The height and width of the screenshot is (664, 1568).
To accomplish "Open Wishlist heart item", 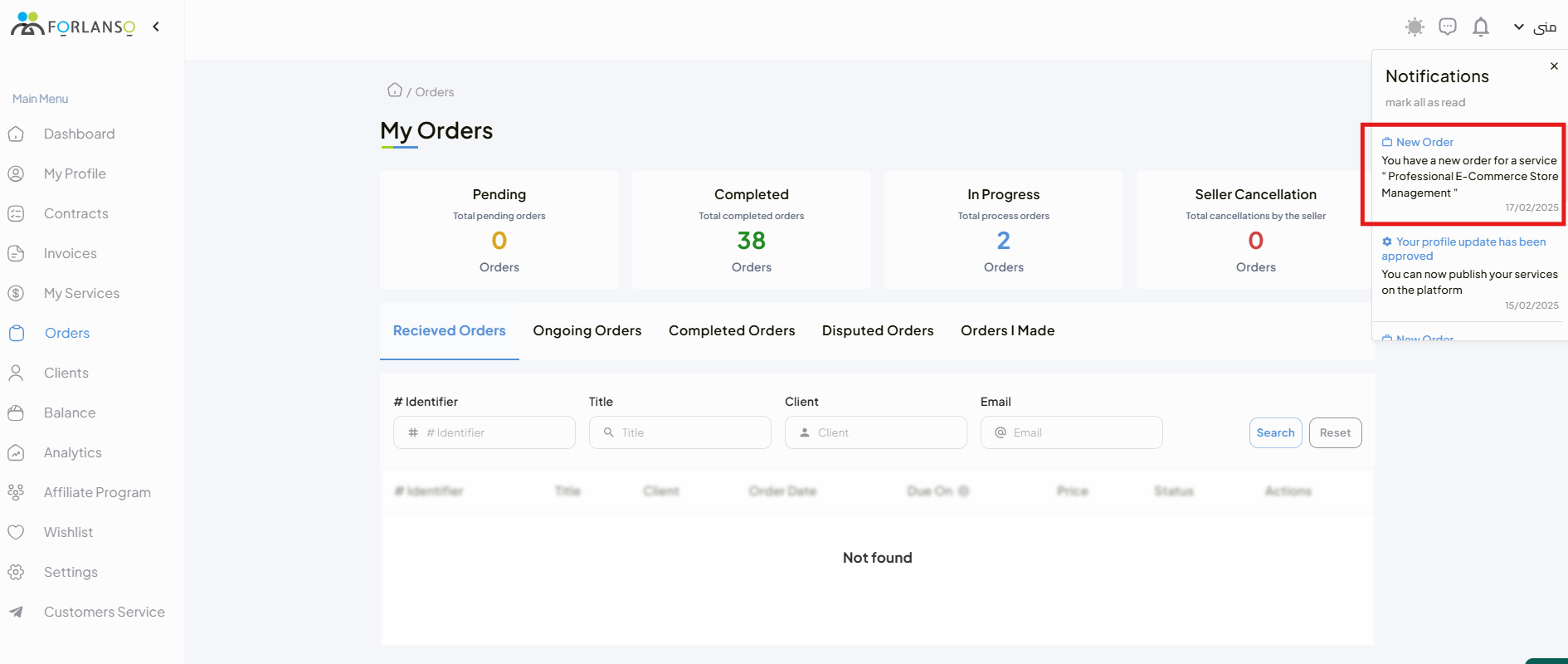I will coord(68,532).
